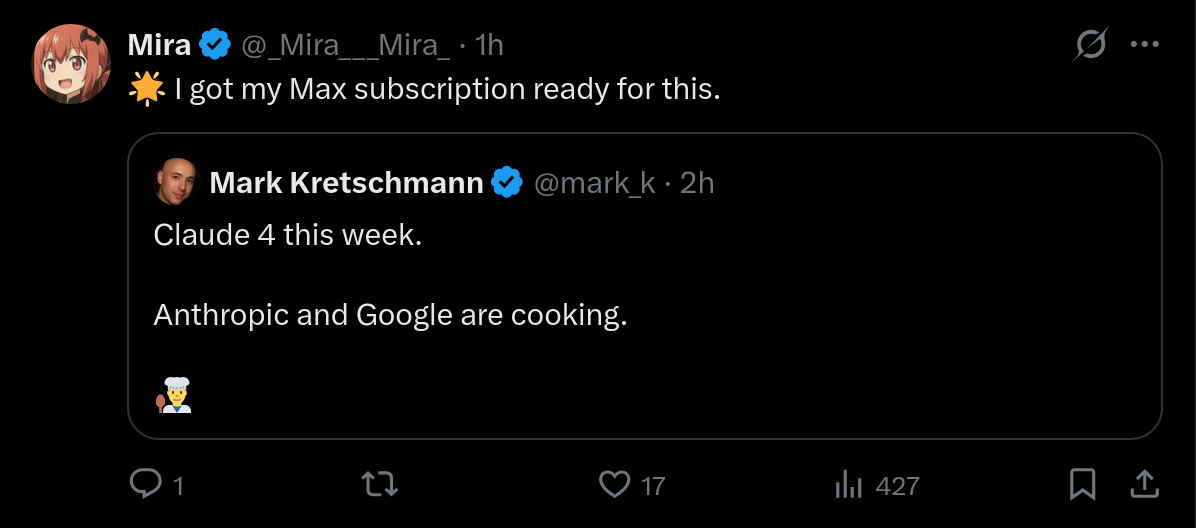Open Mark Kretschmann's profile photo
This screenshot has height=528, width=1196.
click(176, 182)
